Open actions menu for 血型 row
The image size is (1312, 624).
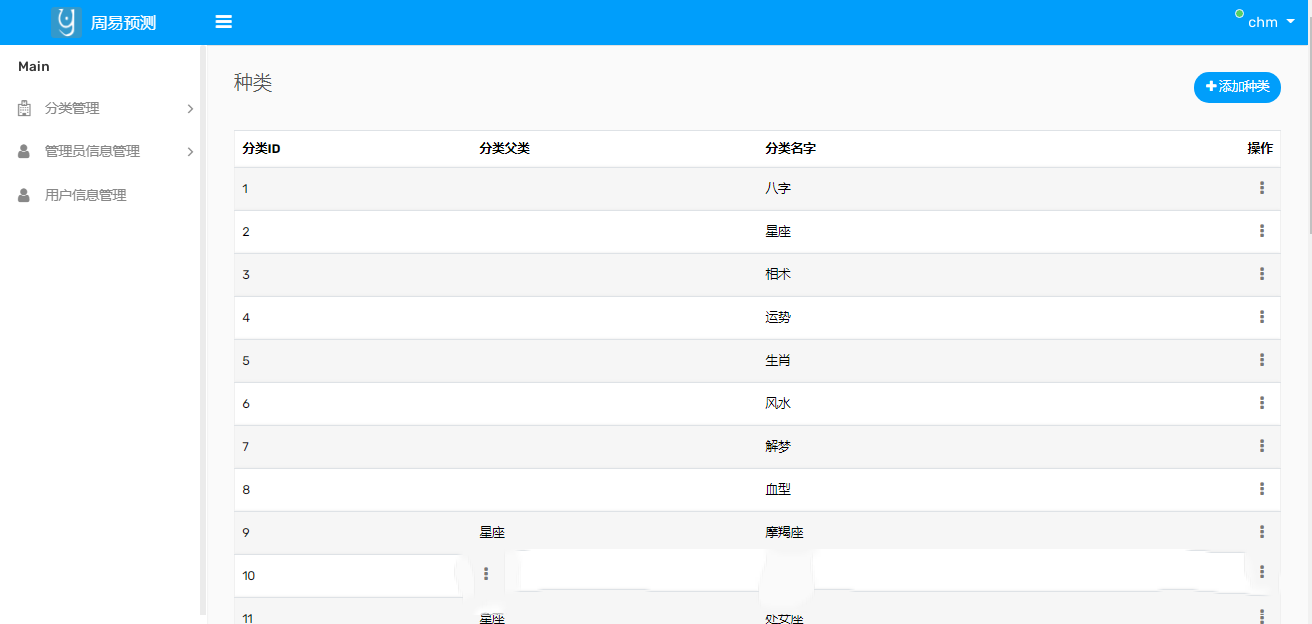(x=1261, y=489)
